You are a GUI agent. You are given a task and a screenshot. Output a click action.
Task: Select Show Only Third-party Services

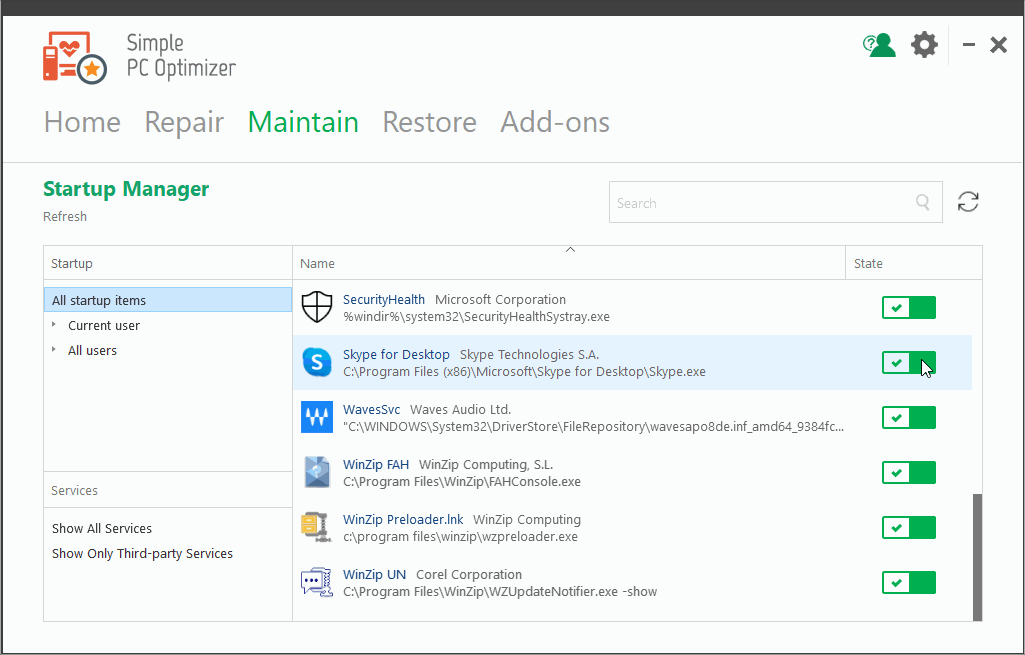[143, 553]
